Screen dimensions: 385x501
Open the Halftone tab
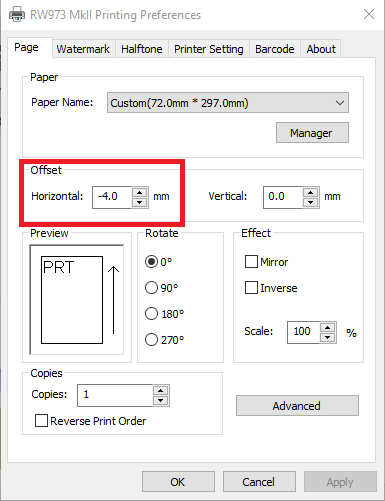click(142, 49)
